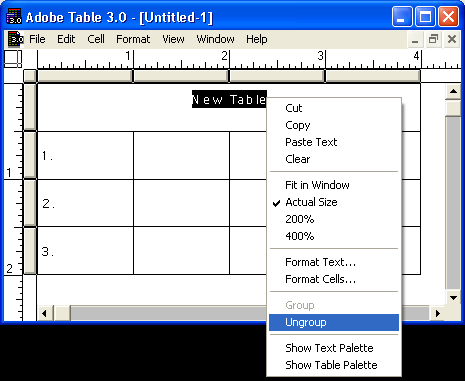Select Clear in the context menu
Image resolution: width=465 pixels, height=381 pixels.
(x=334, y=159)
